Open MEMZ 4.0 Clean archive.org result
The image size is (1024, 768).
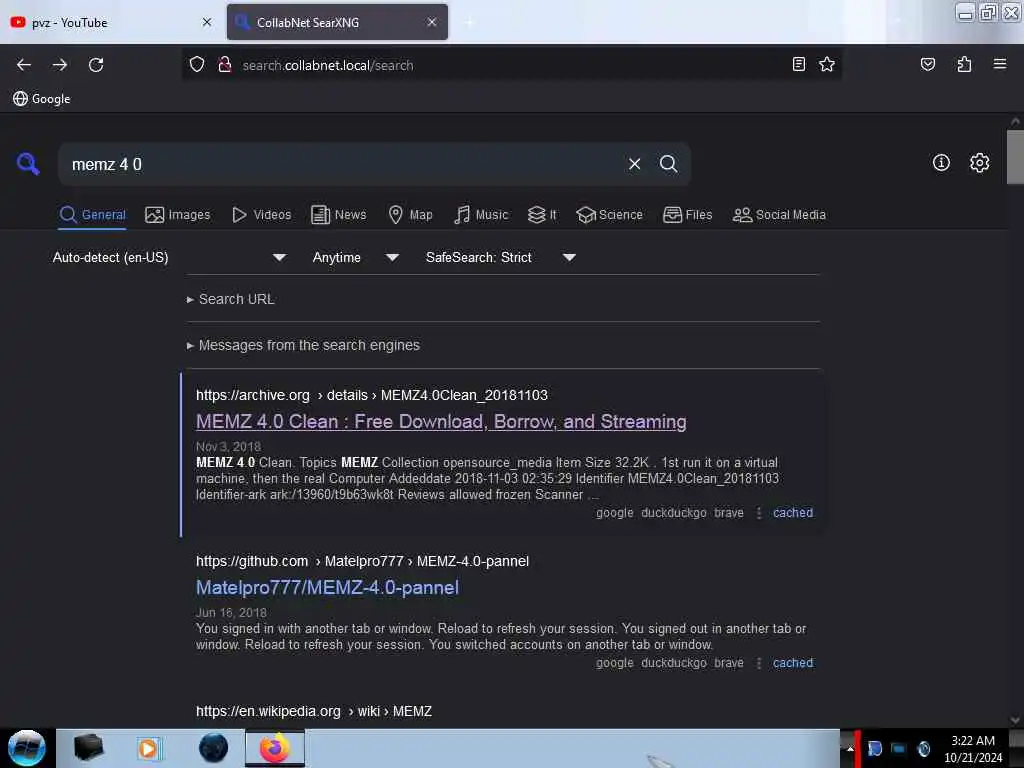441,422
